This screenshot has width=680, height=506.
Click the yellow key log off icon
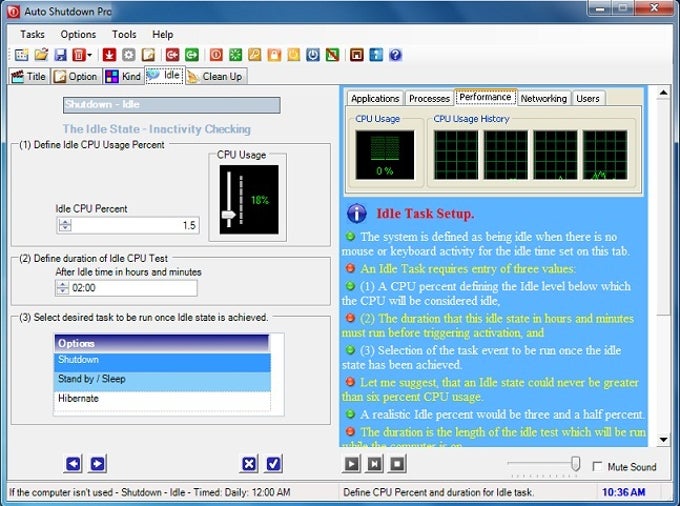[x=255, y=55]
